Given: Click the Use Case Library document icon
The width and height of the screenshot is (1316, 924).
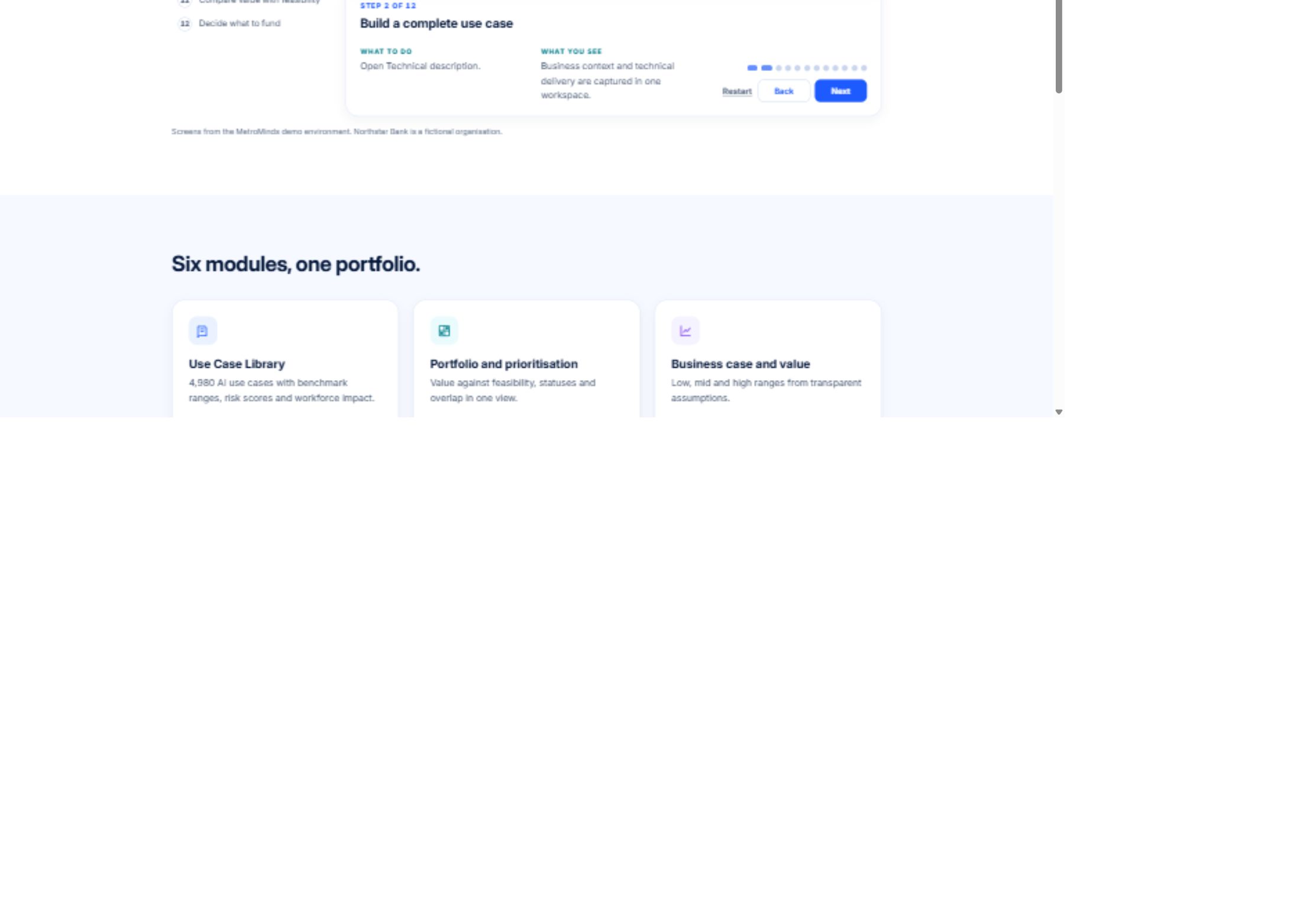Looking at the screenshot, I should click(x=202, y=331).
